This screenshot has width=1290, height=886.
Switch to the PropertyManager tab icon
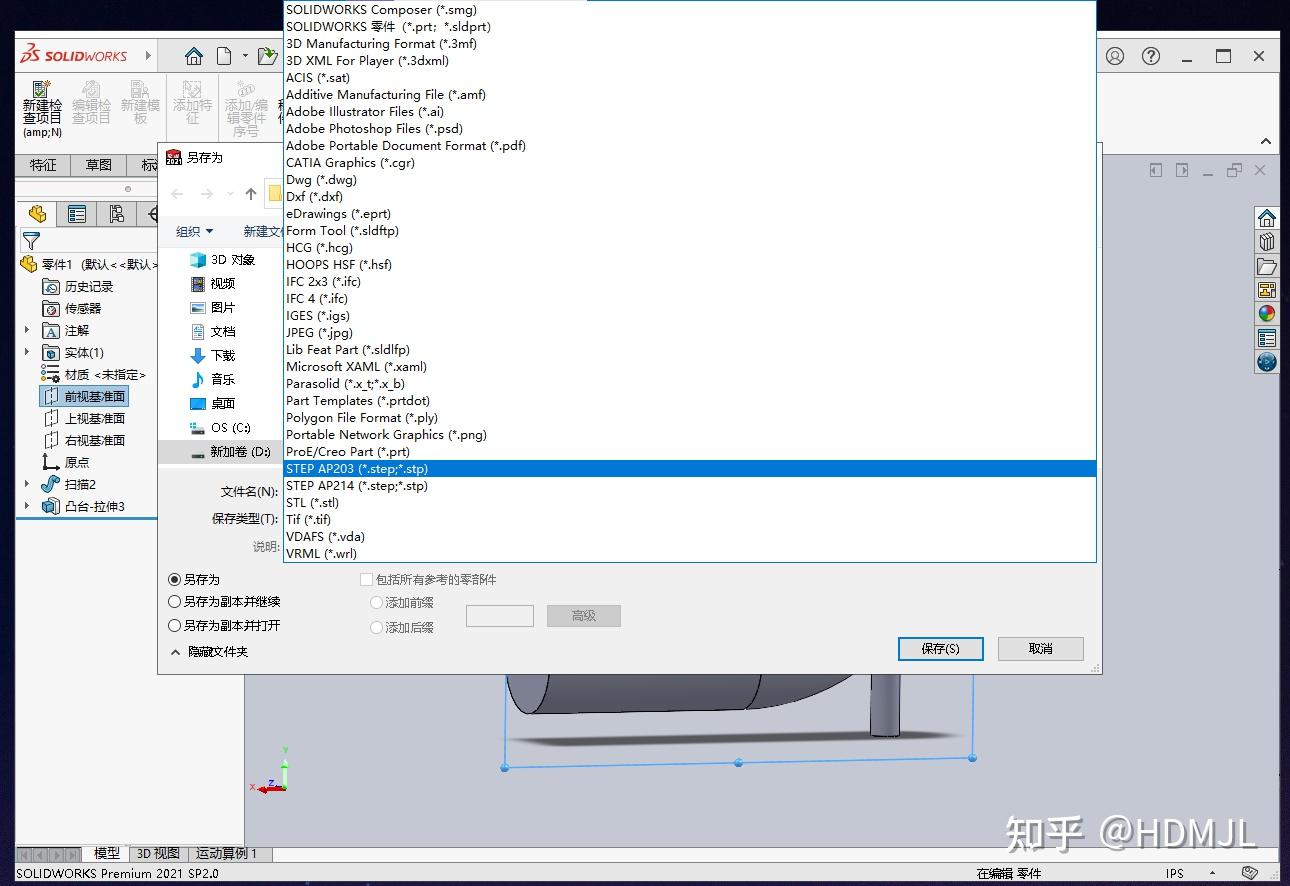(77, 213)
